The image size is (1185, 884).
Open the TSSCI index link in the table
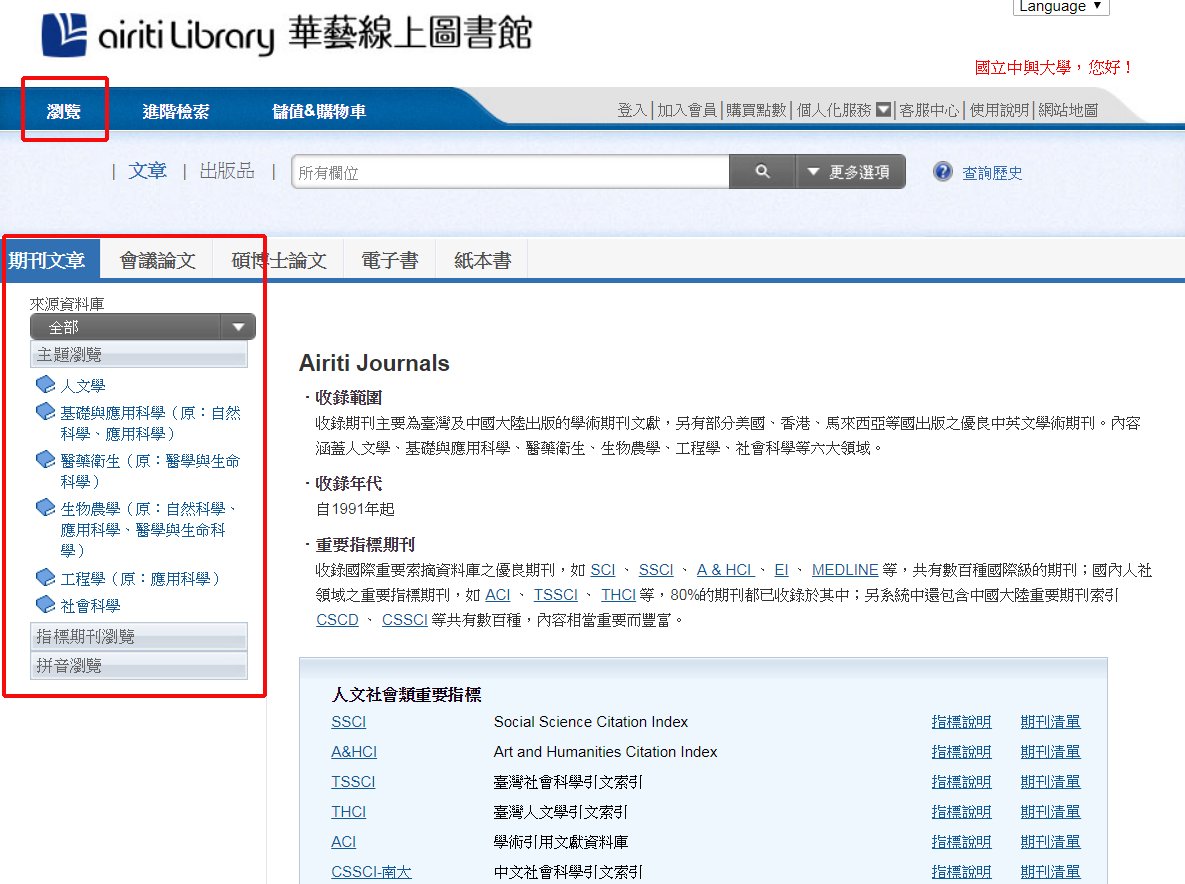pos(353,782)
